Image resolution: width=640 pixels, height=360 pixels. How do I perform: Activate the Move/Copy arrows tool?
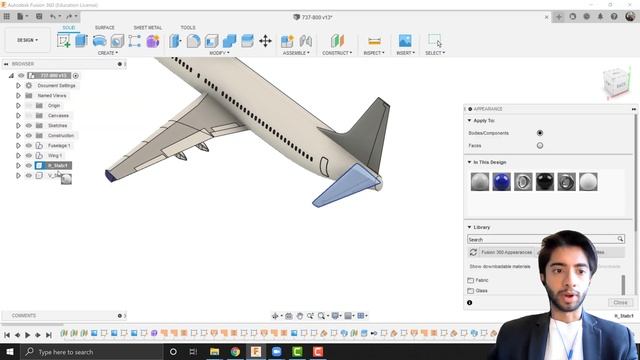265,41
